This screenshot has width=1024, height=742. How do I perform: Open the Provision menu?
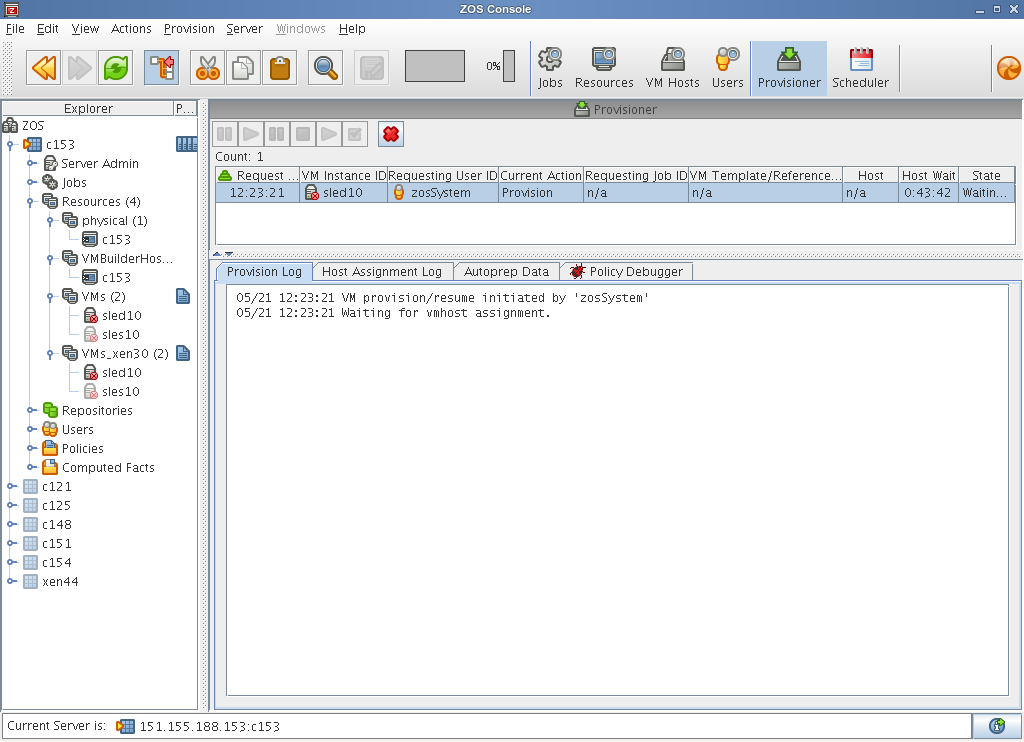[189, 29]
